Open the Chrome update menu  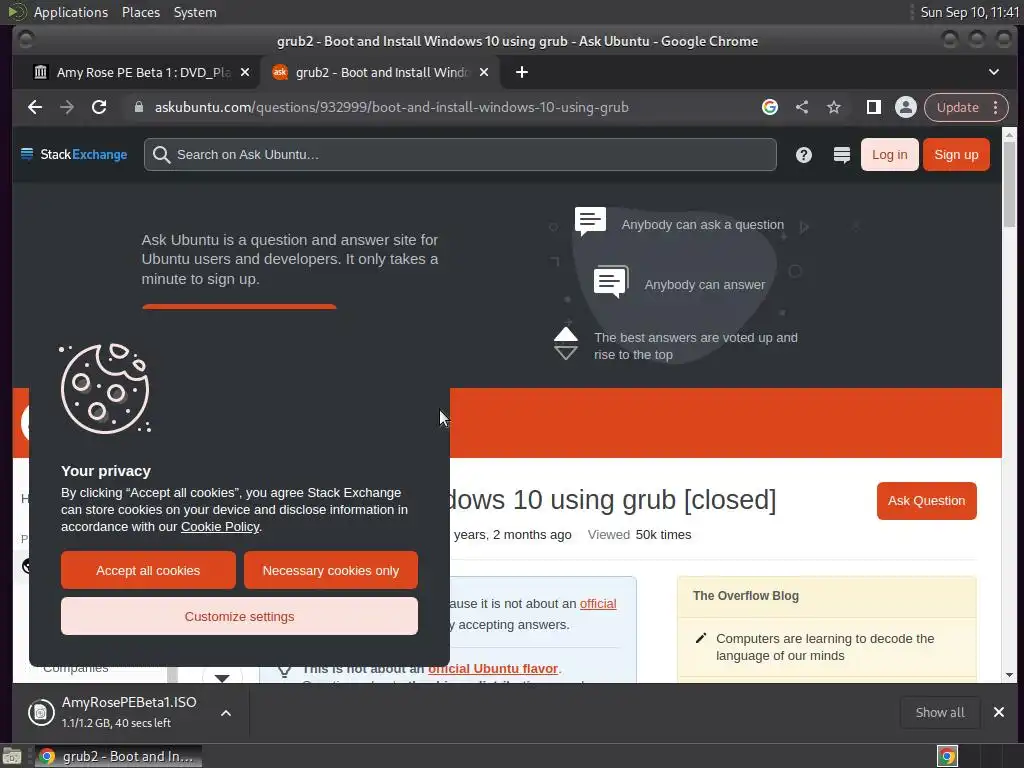pos(966,107)
